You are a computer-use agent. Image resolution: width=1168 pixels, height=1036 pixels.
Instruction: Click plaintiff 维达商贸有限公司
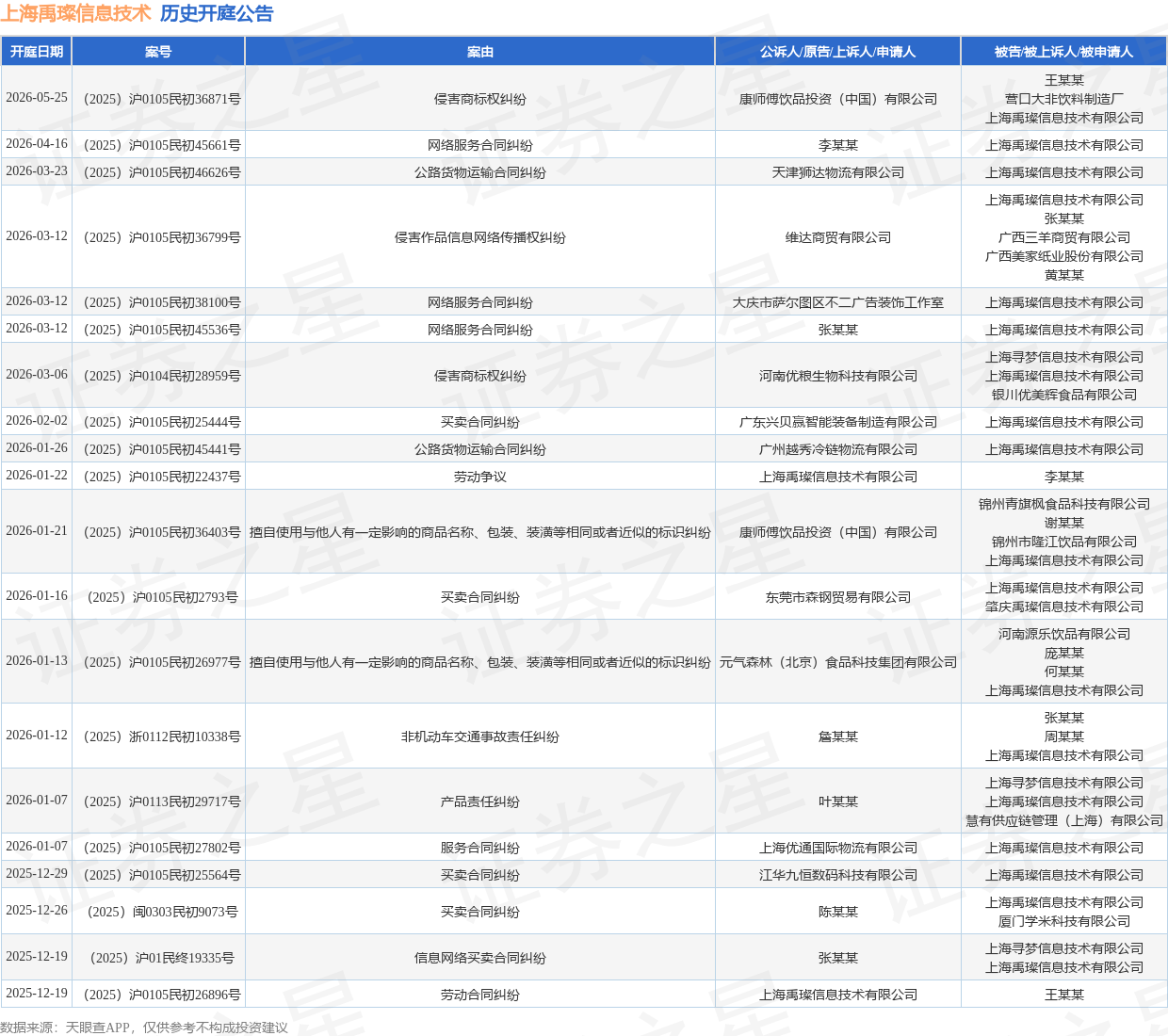[x=838, y=237]
